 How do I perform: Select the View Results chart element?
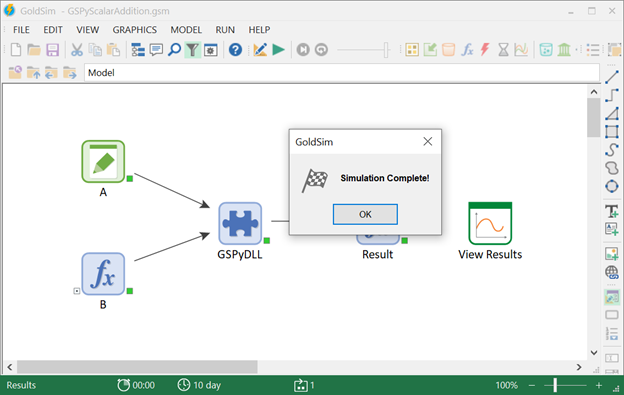490,223
